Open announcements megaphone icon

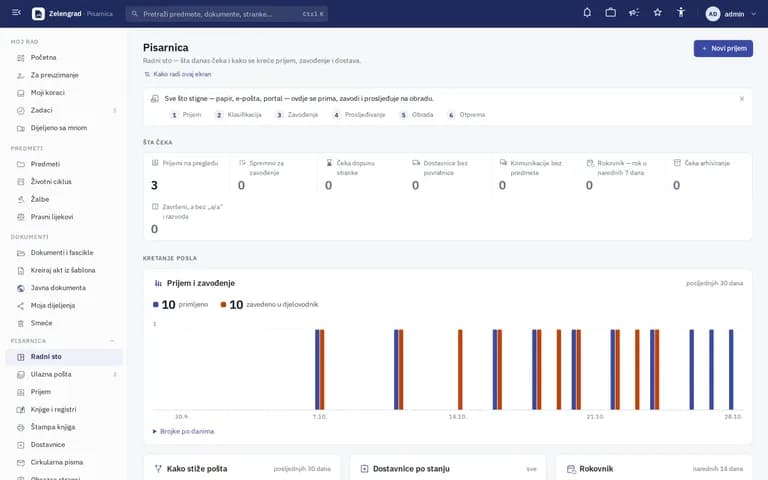[x=634, y=13]
